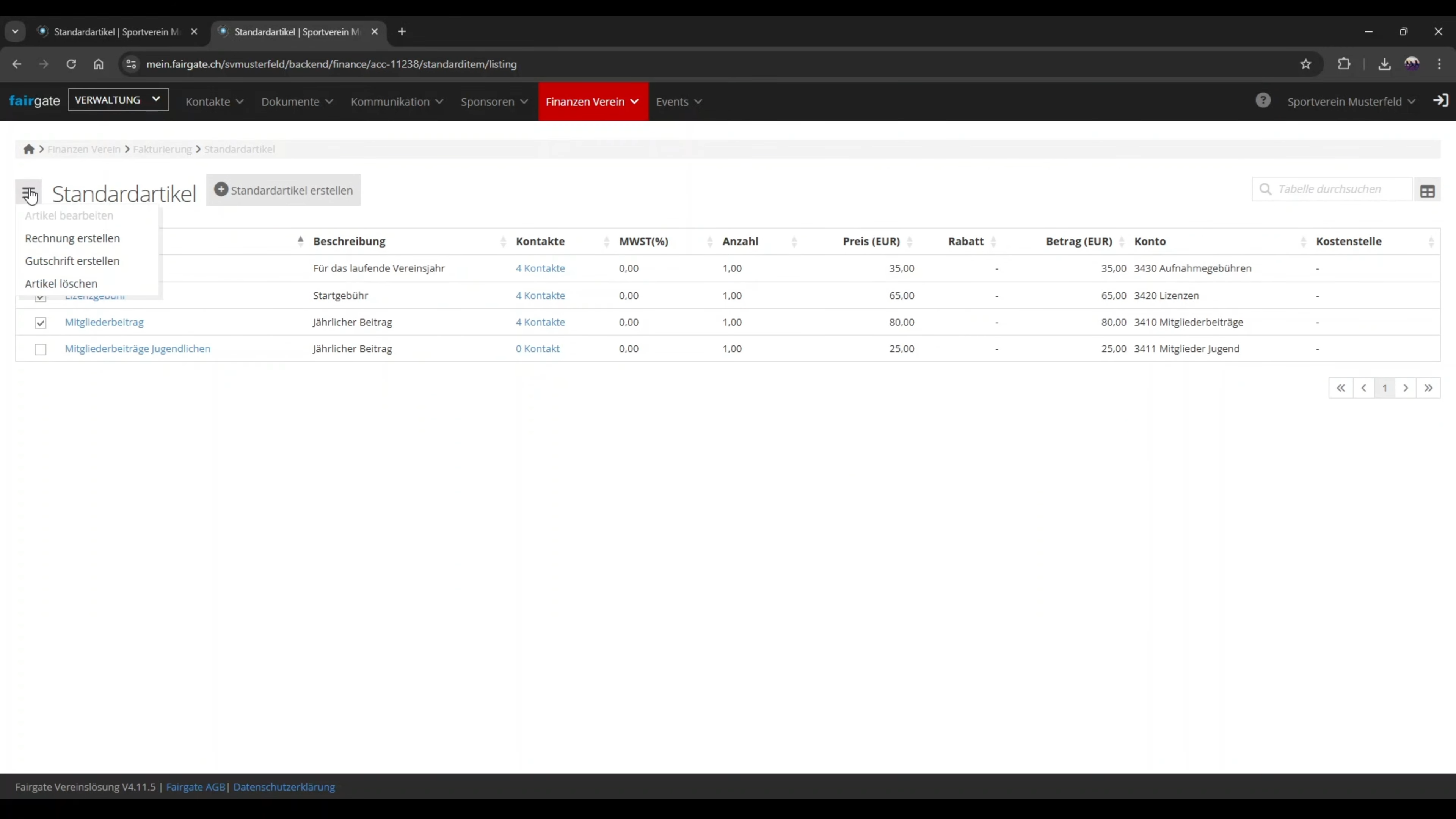Open 4 Kontakte in Mitgliederbeitrag row

click(x=540, y=322)
